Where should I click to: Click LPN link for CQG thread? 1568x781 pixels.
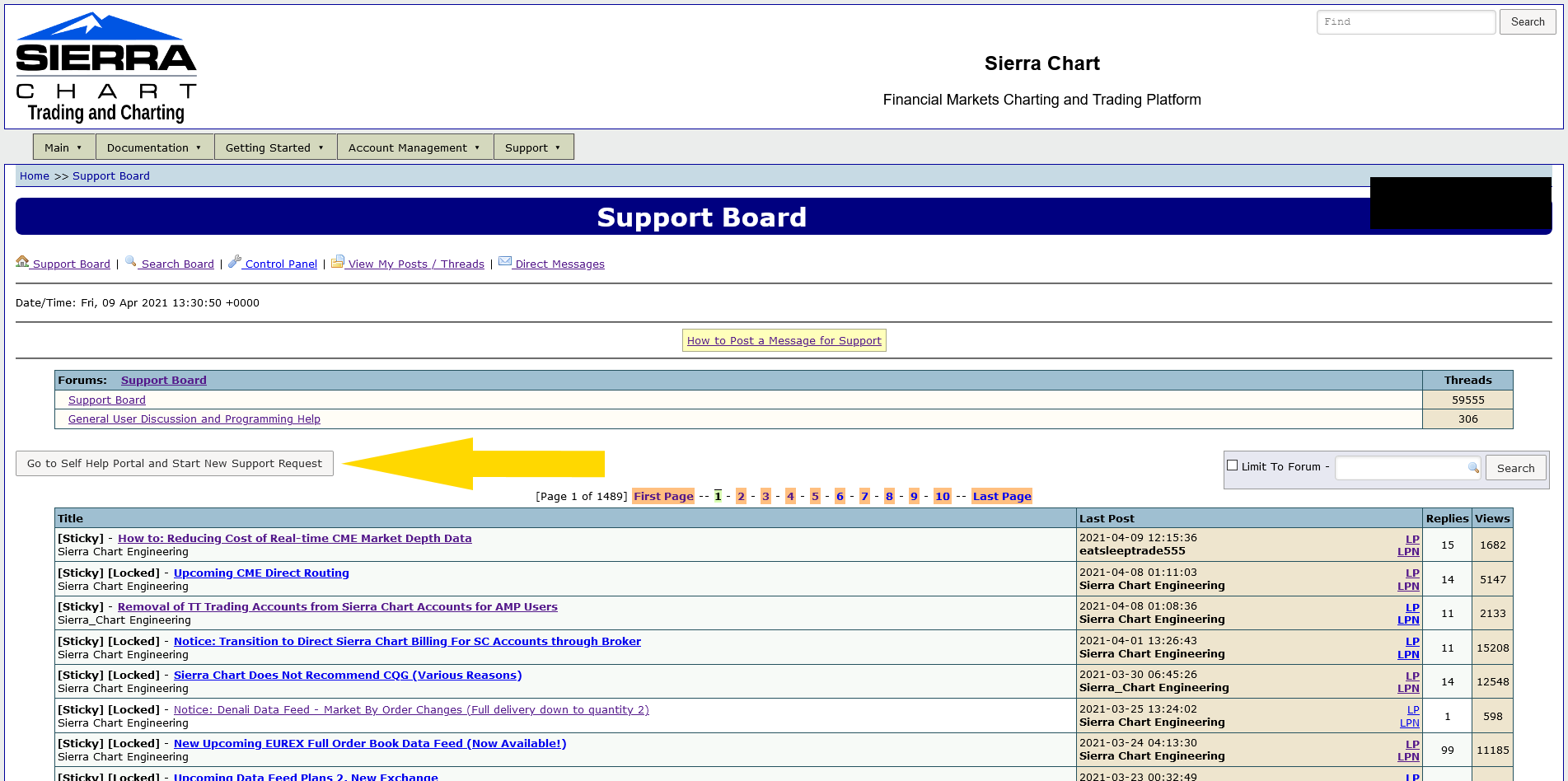click(1408, 689)
